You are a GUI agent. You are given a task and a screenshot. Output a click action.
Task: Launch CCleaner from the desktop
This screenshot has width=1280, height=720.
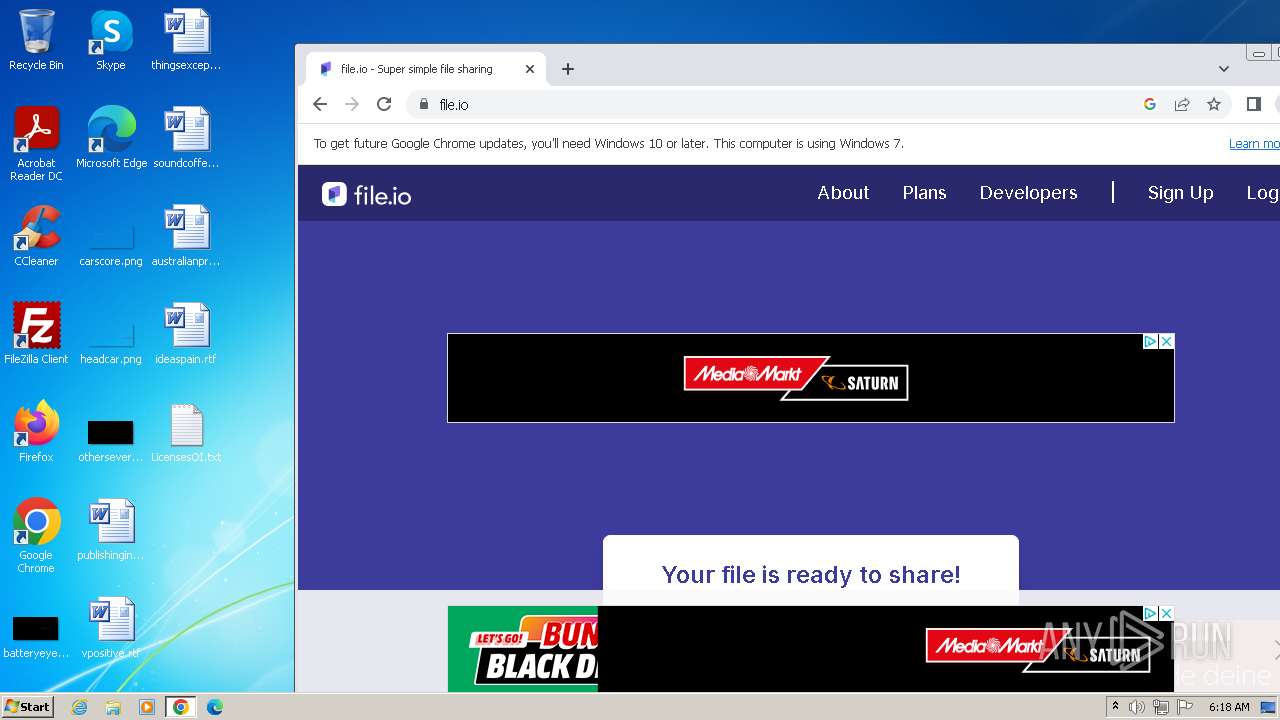coord(36,235)
